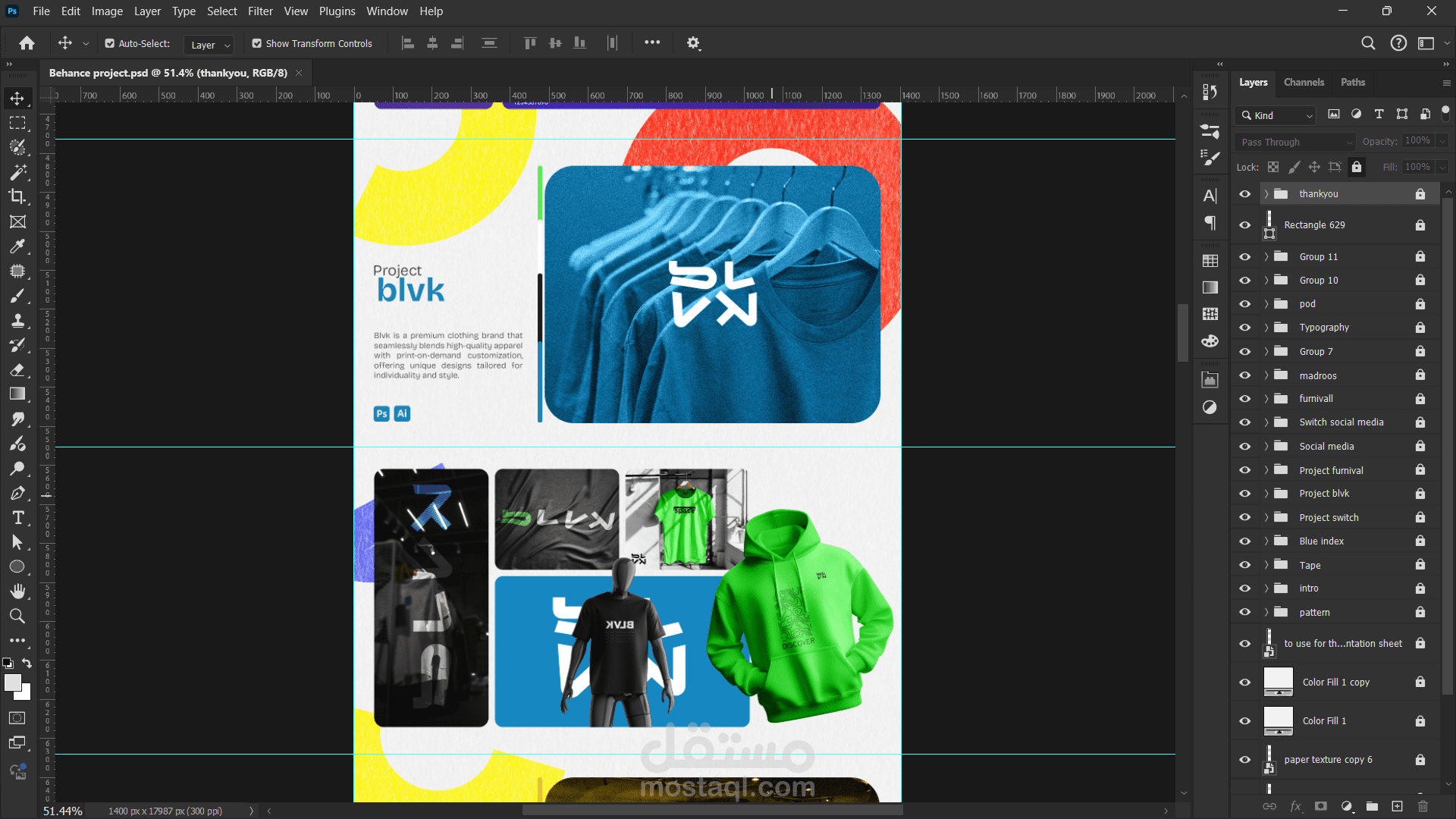The width and height of the screenshot is (1456, 819).
Task: Create a new group with folder icon
Action: (x=1372, y=806)
